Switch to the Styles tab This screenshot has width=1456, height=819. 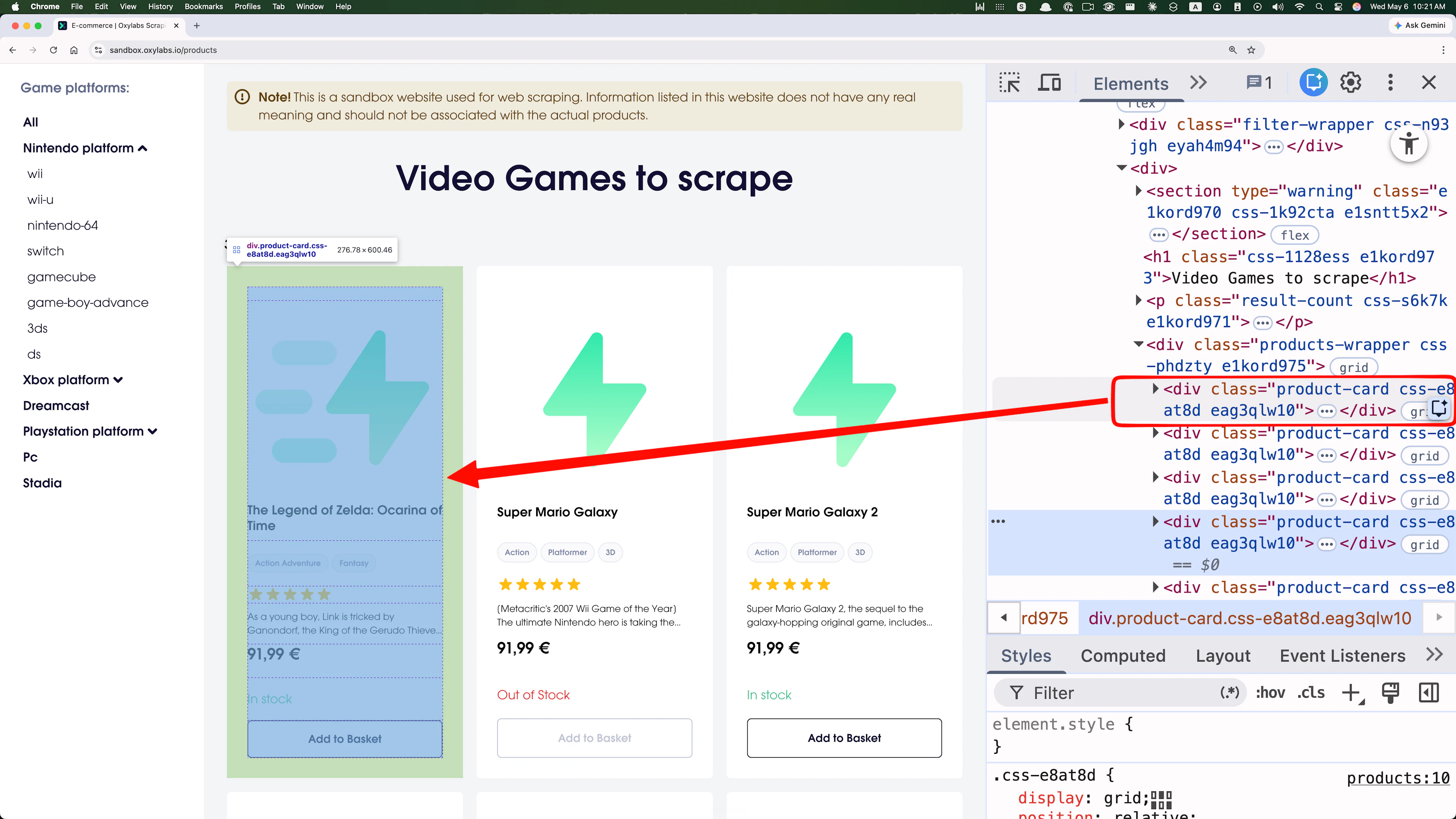(x=1026, y=656)
